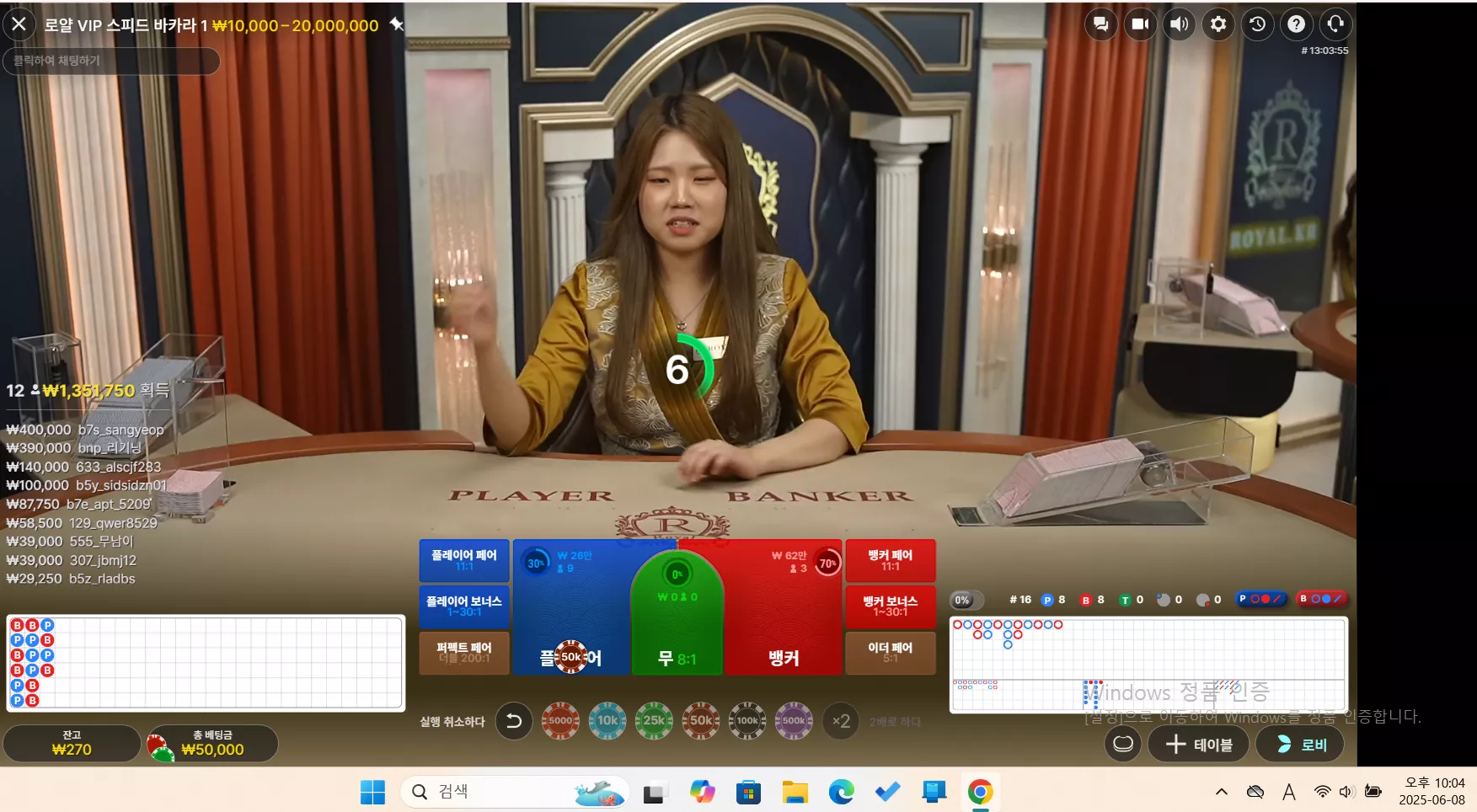Open Microsoft Edge from the taskbar

point(841,792)
